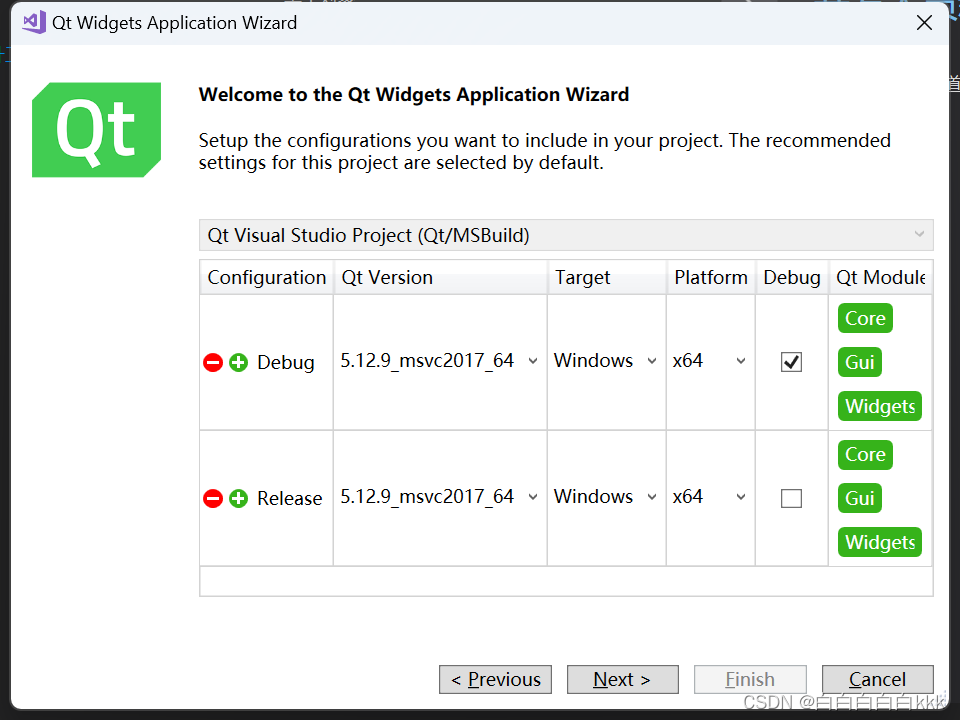This screenshot has height=720, width=960.
Task: Click the Debug column header
Action: (x=792, y=277)
